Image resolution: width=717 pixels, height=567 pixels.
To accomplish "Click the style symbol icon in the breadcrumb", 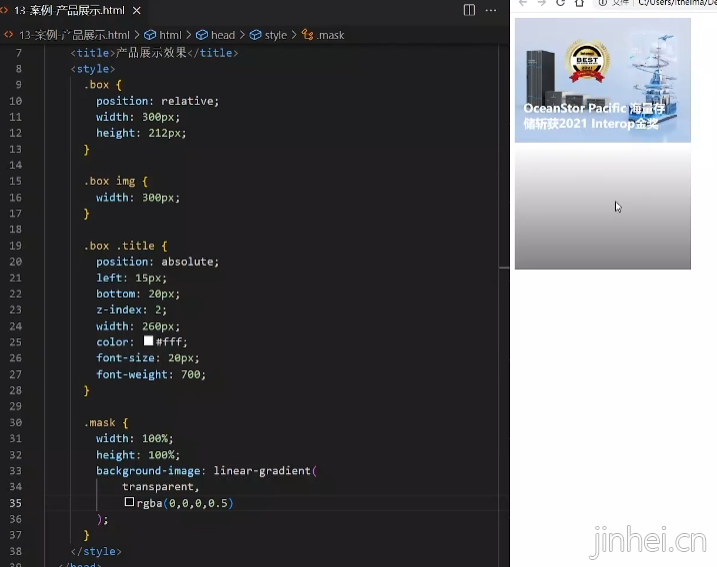I will pos(255,35).
